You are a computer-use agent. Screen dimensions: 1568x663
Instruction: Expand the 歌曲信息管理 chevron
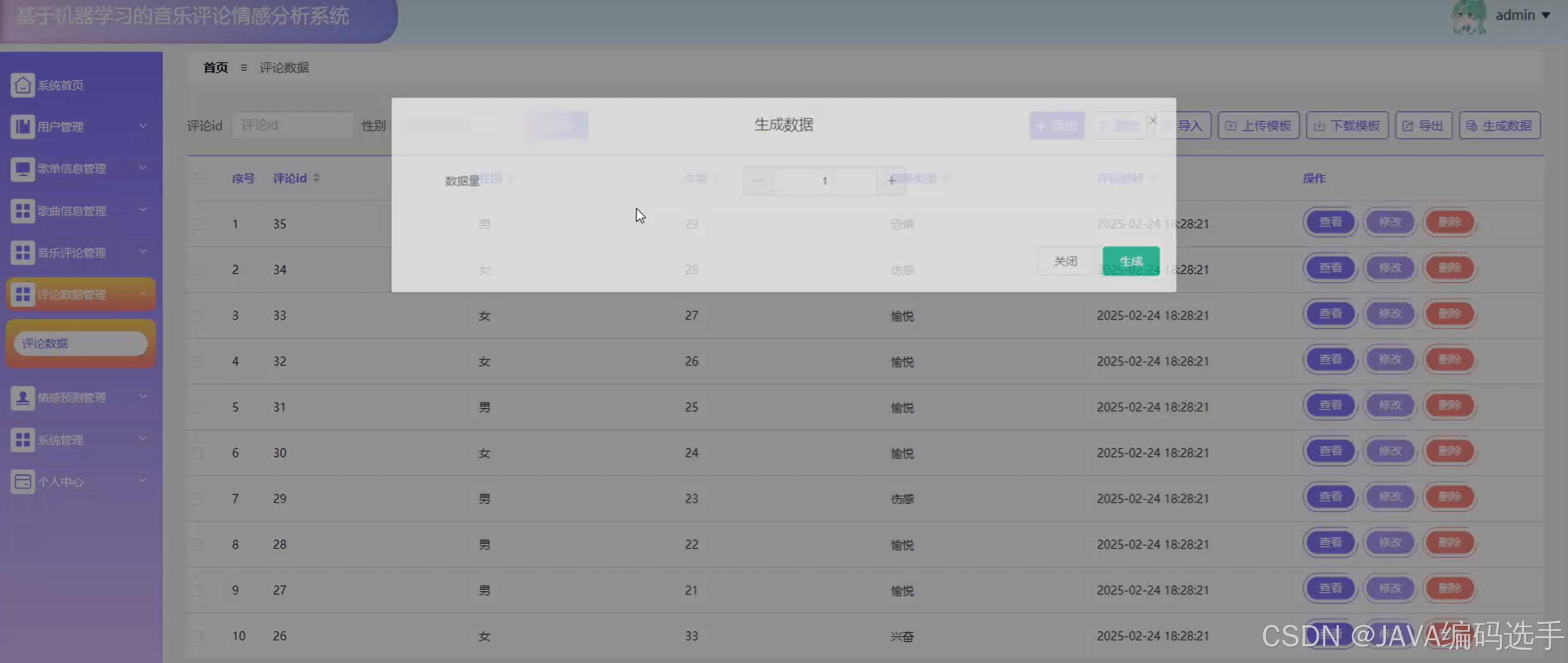tap(143, 209)
